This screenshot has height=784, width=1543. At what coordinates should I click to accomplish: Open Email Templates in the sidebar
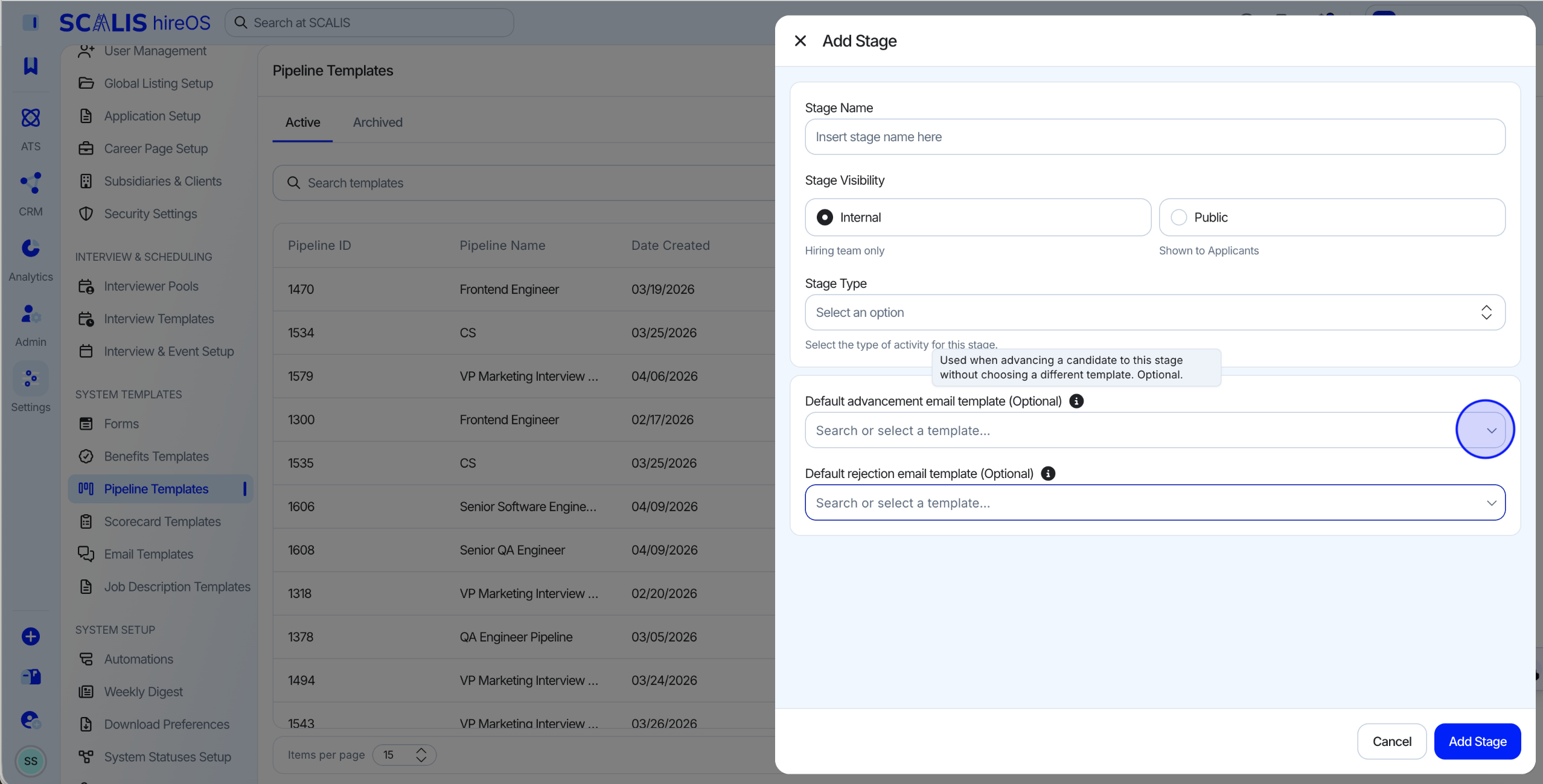click(x=149, y=554)
